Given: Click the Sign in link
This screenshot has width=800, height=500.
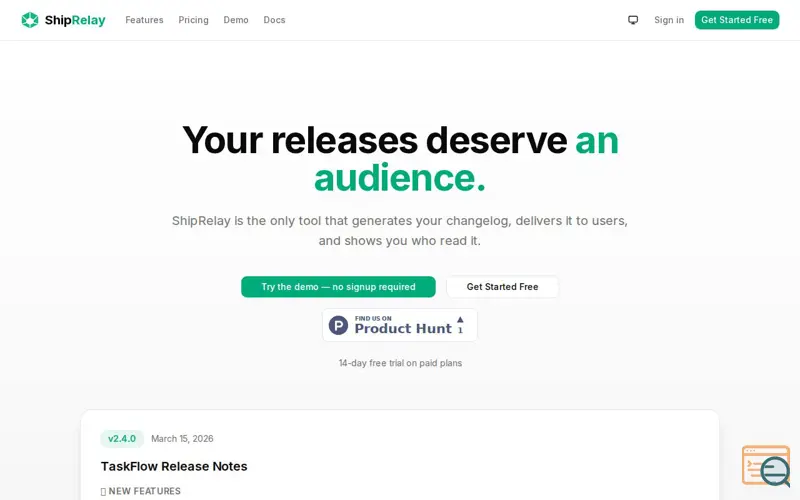Looking at the screenshot, I should pyautogui.click(x=669, y=20).
